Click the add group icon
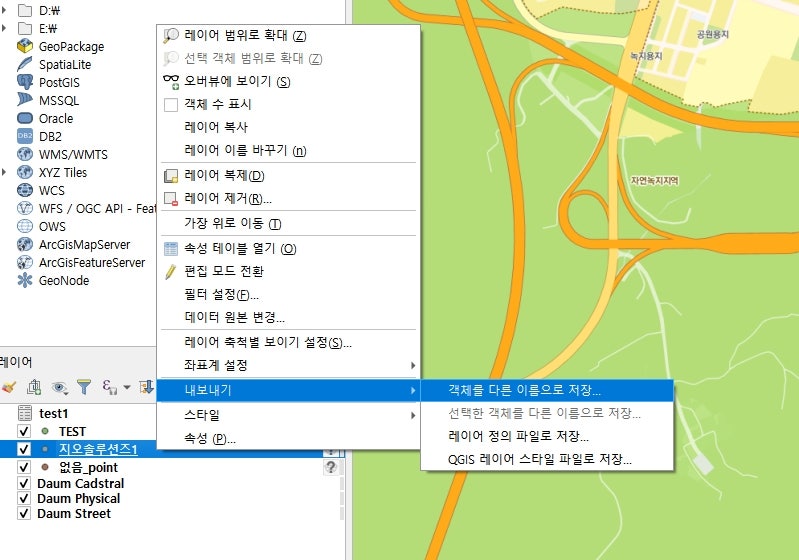The height and width of the screenshot is (560, 799). click(34, 387)
